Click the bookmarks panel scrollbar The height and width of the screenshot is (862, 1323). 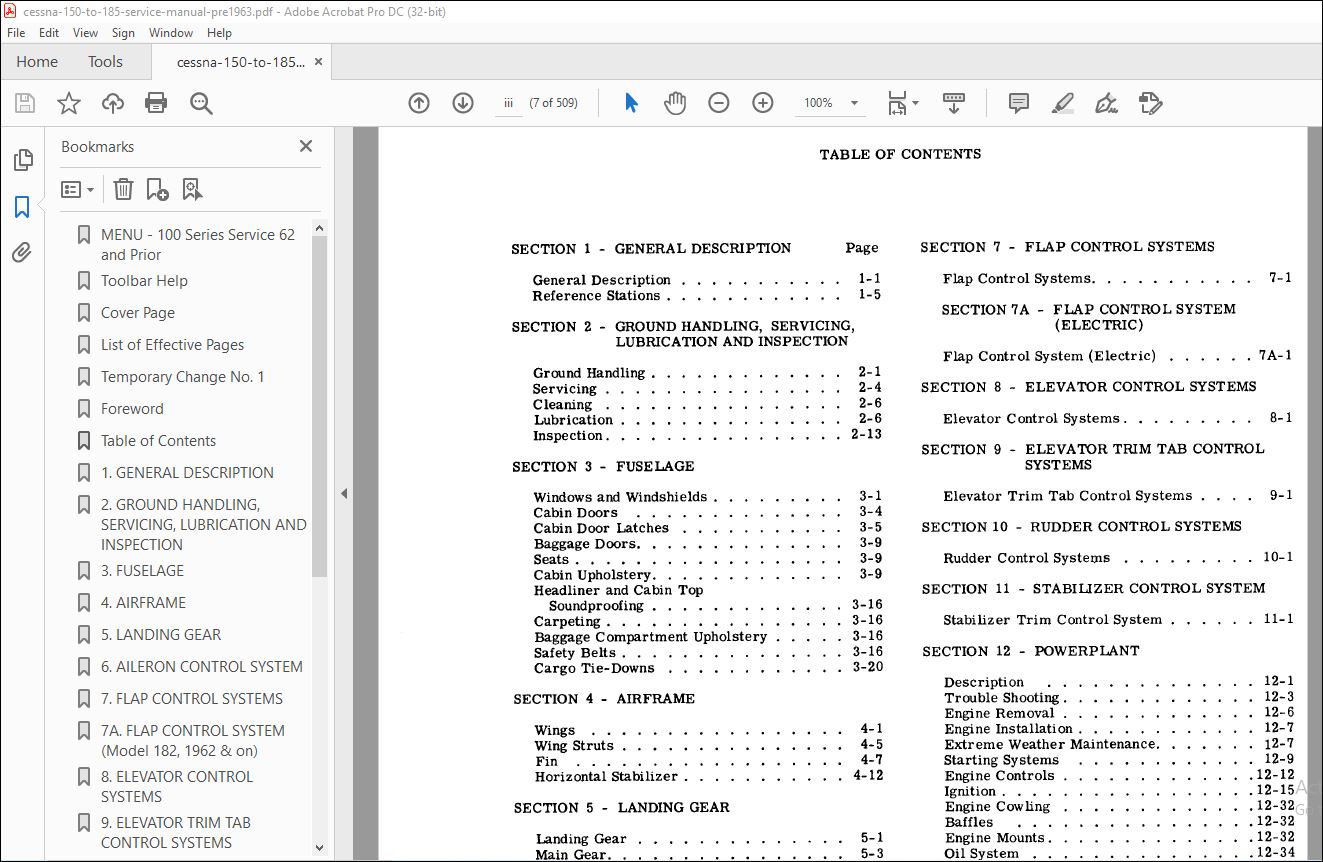pyautogui.click(x=320, y=405)
